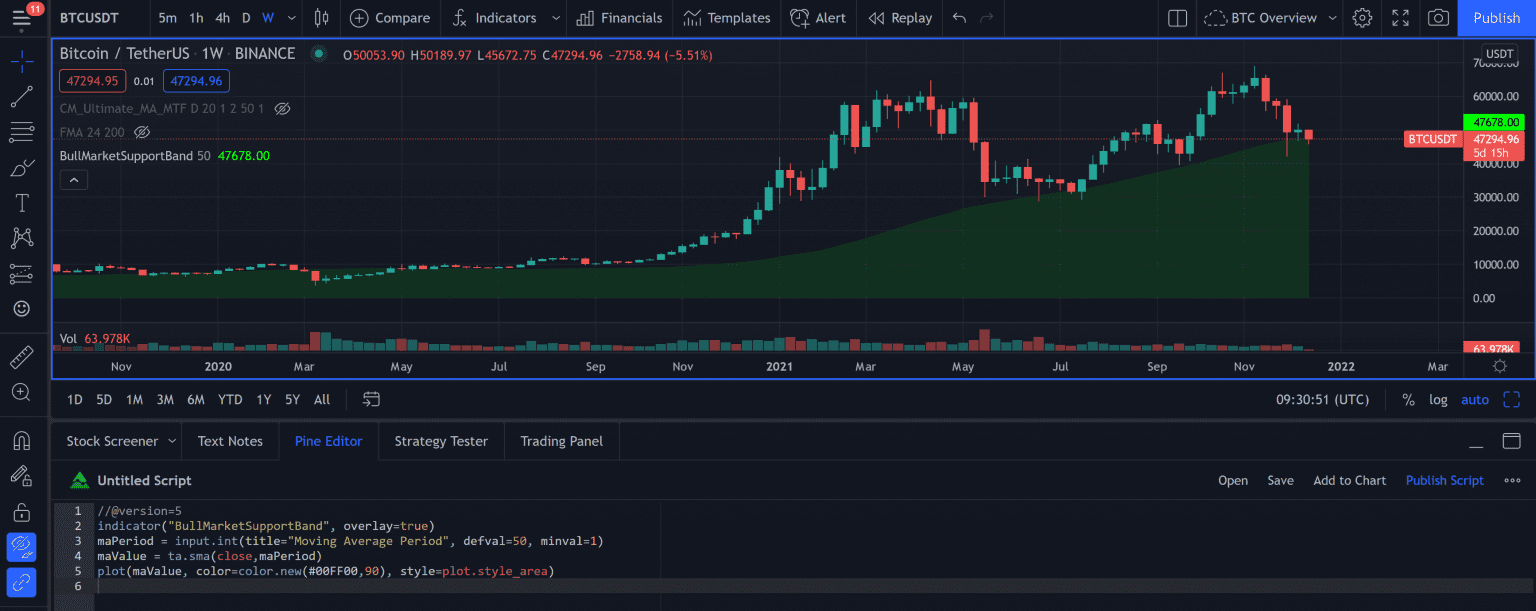
Task: Collapse the indicator legend chevron
Action: [x=74, y=180]
